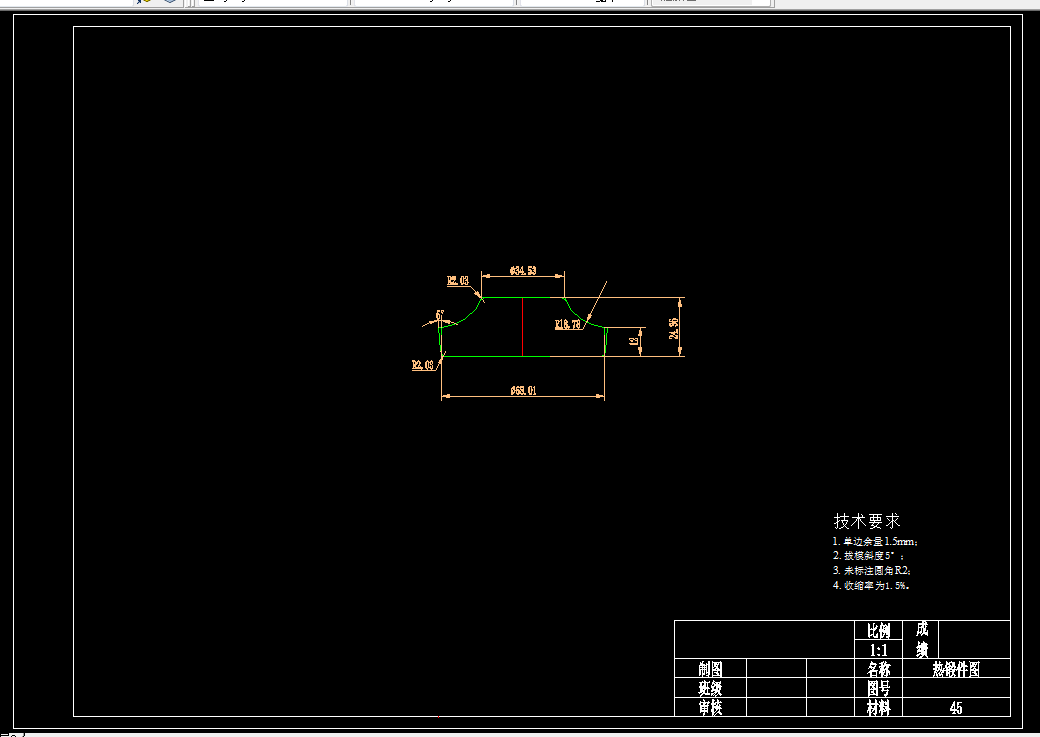Select the red vertical centerline of the part
Screen dimensions: 1040x737
523,327
